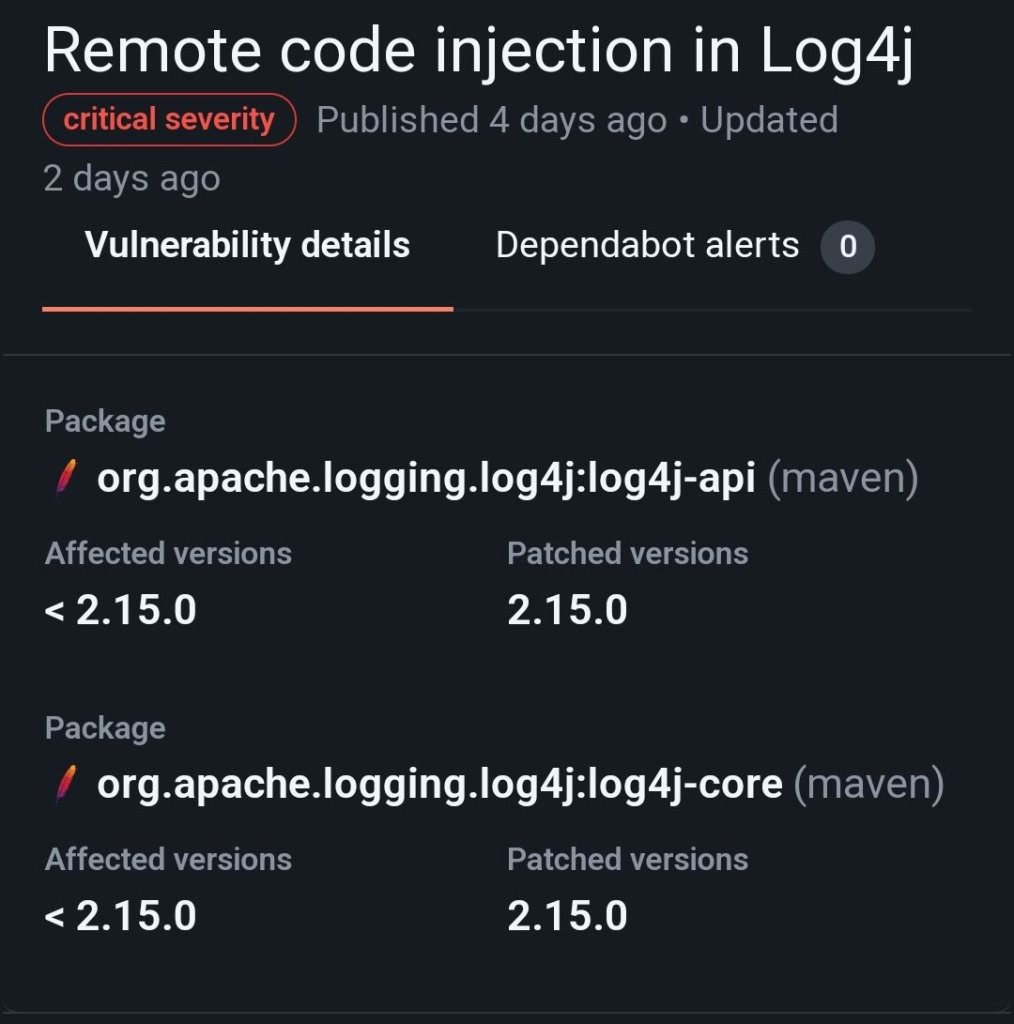Open the org.apache.logging.log4j:log4j-core package link
1014x1024 pixels.
[x=439, y=785]
